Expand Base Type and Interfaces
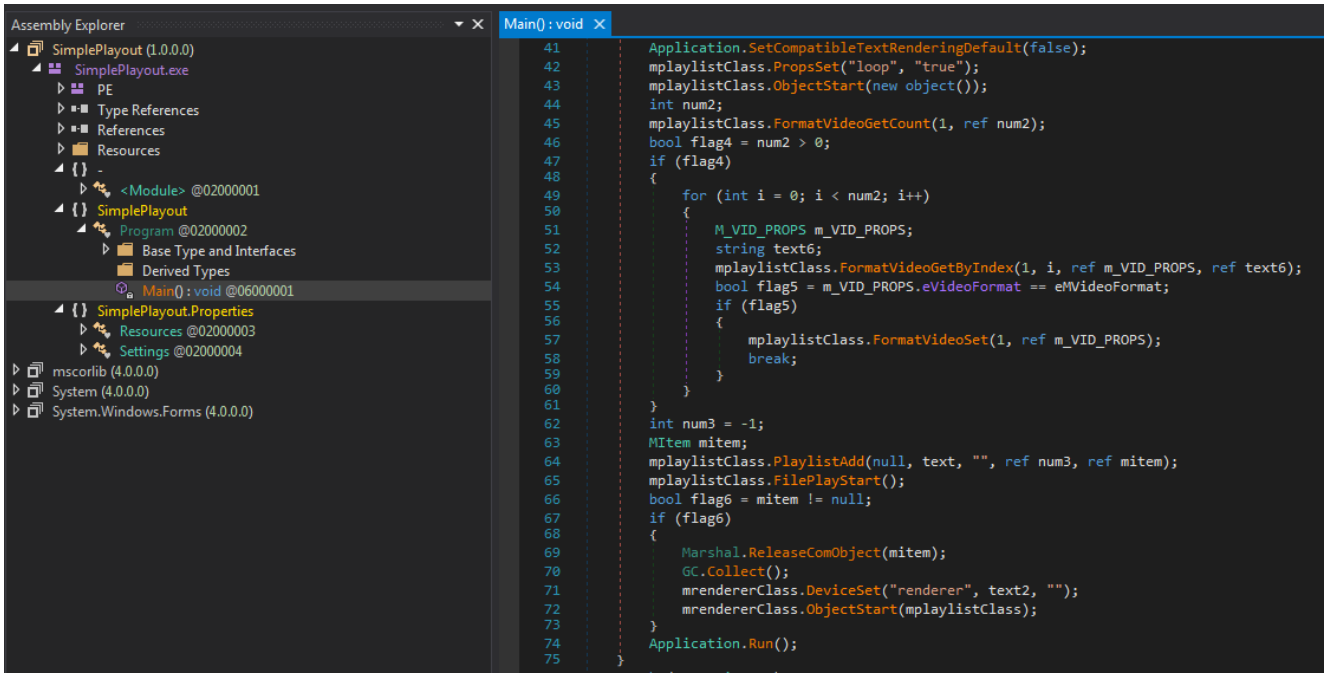The image size is (1327, 676). 106,250
